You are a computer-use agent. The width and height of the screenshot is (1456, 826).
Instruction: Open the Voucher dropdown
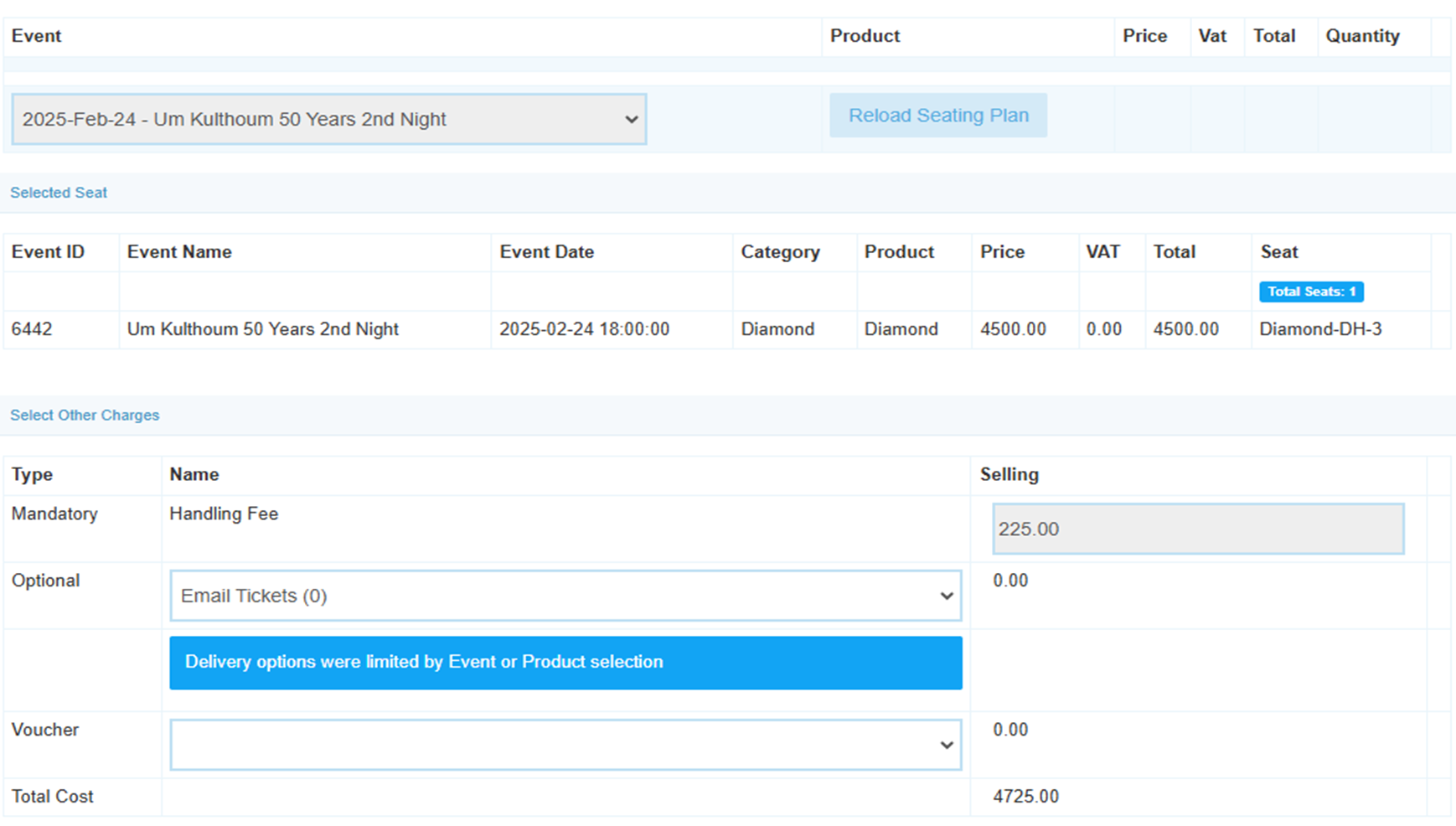pos(565,745)
